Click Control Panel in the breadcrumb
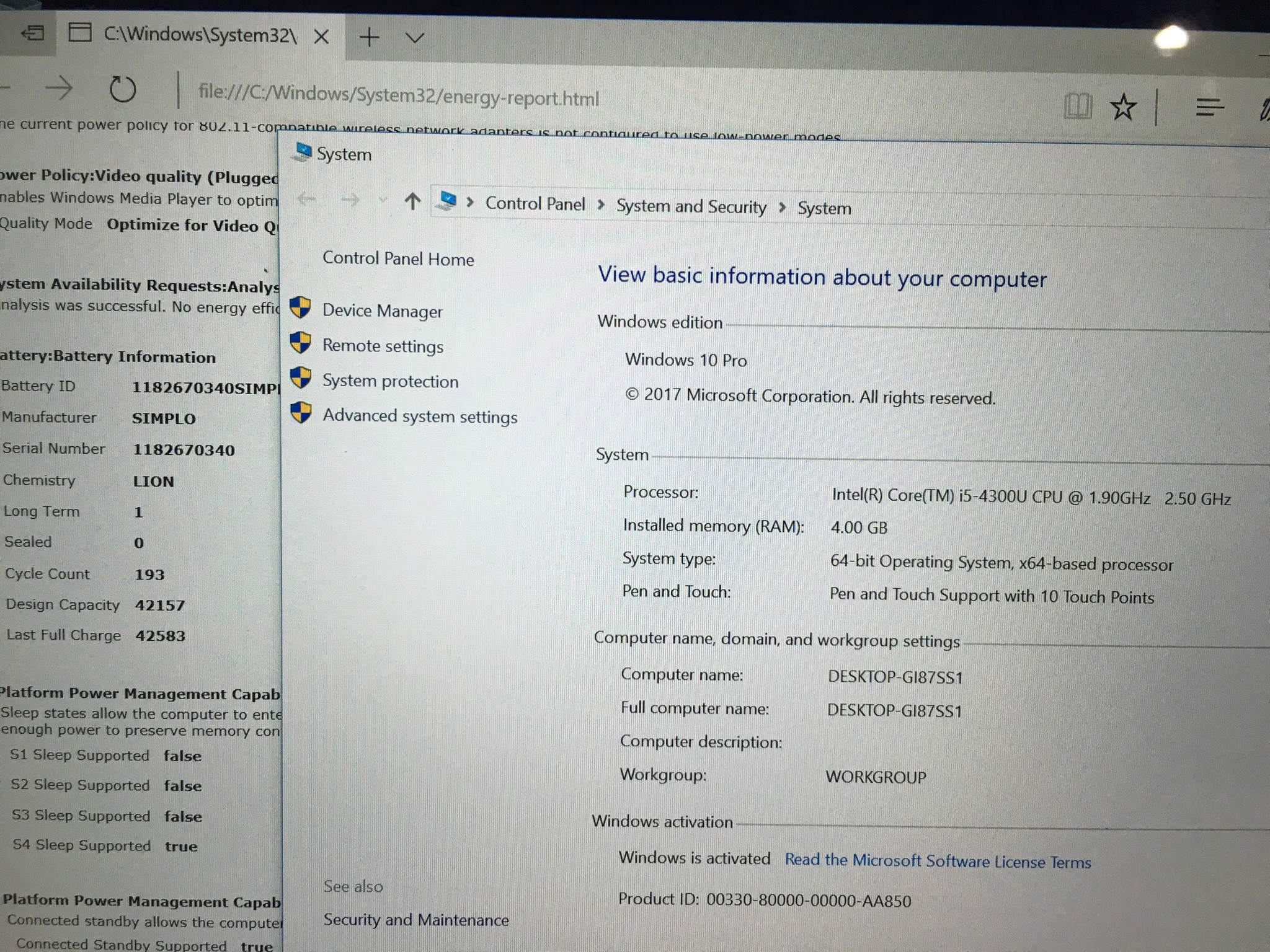 [535, 203]
